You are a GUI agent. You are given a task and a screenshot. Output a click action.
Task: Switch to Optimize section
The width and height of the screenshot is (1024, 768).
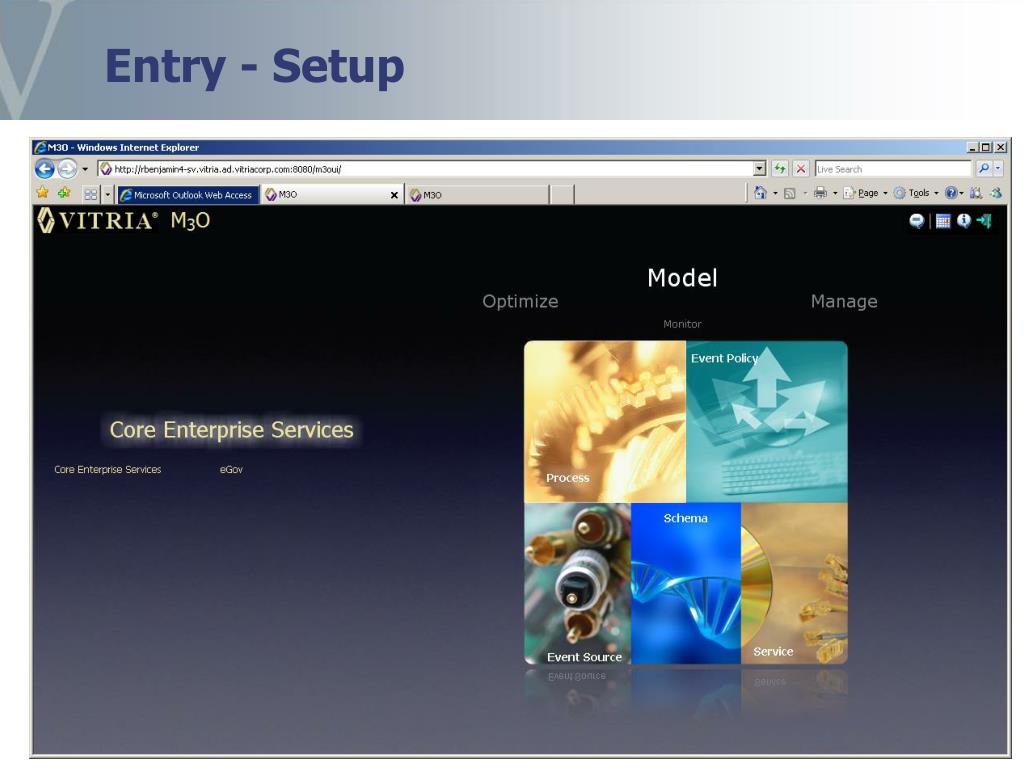(520, 302)
